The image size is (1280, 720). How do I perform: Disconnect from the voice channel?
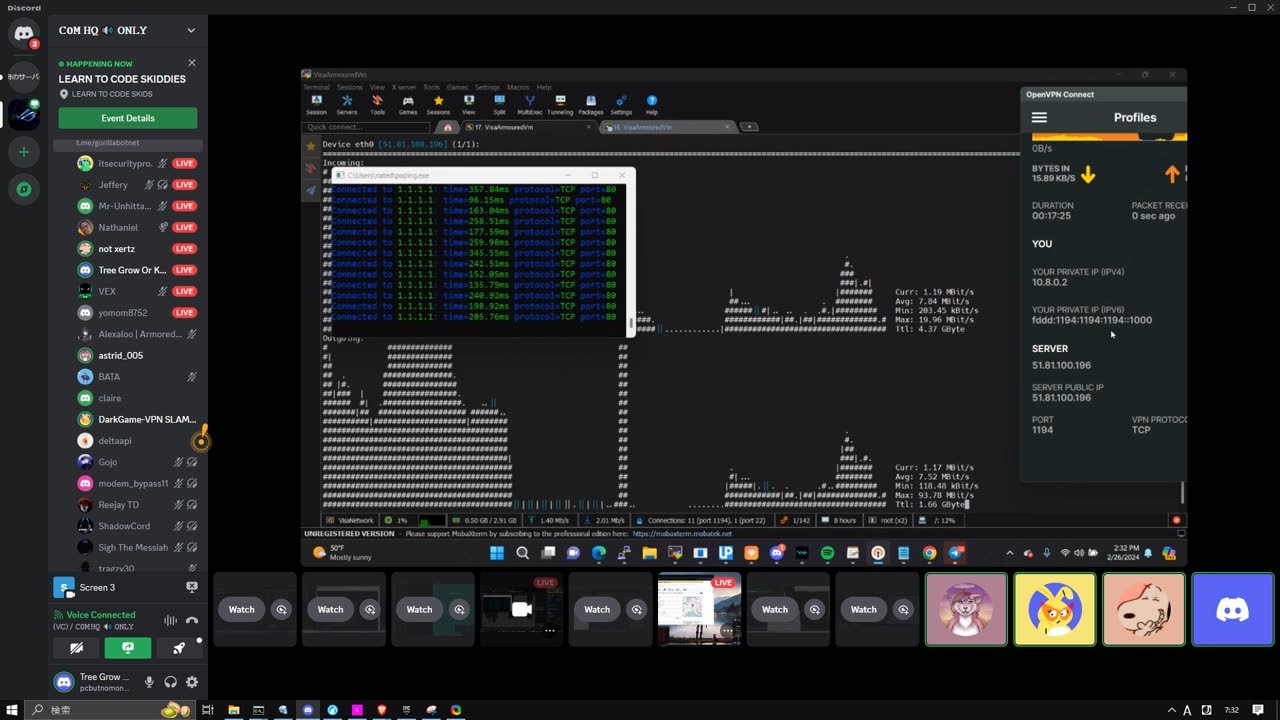pyautogui.click(x=192, y=620)
